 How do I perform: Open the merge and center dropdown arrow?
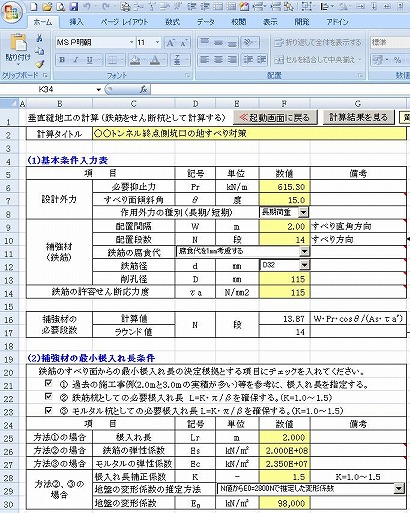pos(360,60)
